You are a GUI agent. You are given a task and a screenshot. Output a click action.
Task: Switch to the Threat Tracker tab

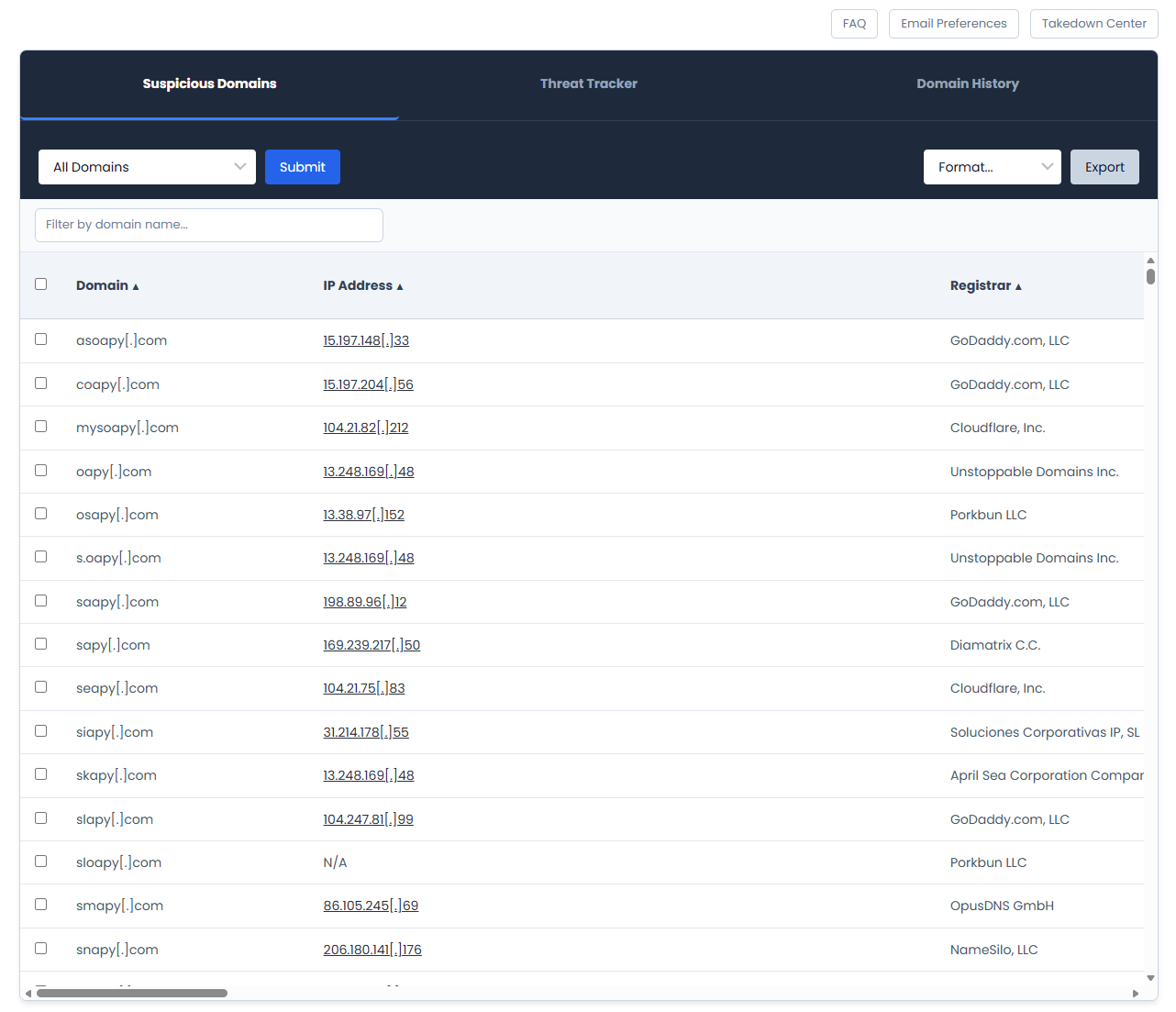[x=589, y=83]
